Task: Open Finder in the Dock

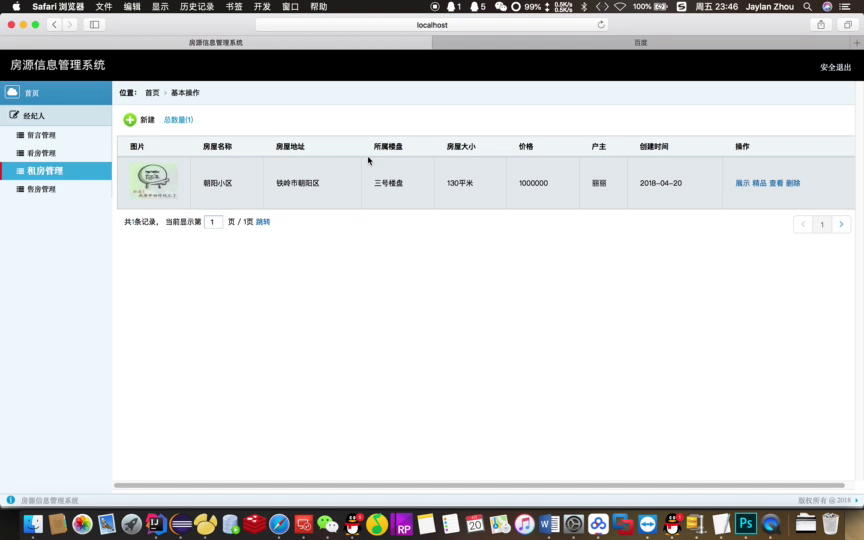Action: 33,524
